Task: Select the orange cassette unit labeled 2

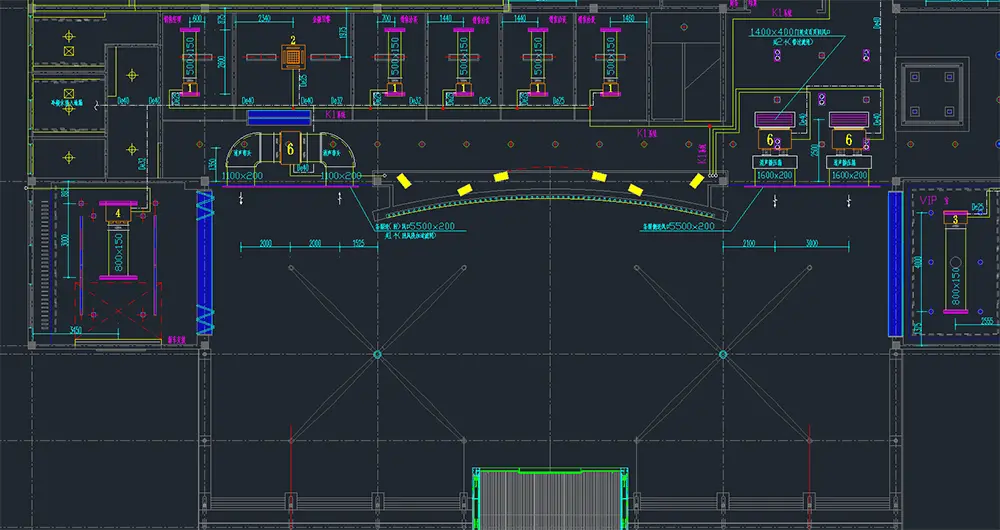Action: coord(293,57)
